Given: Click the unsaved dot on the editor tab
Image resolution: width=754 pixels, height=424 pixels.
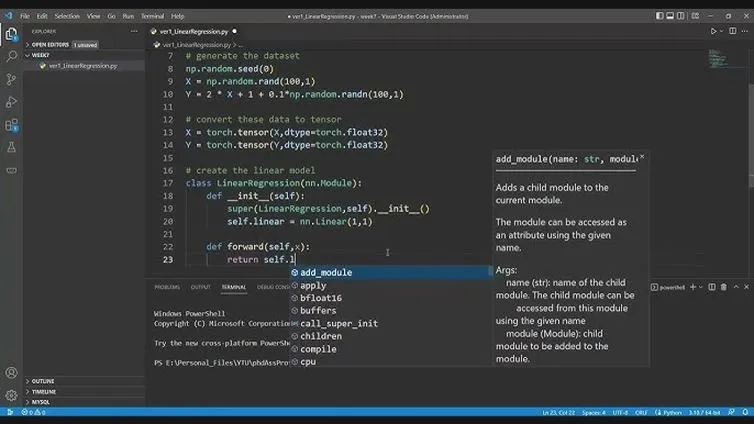Looking at the screenshot, I should coord(234,31).
